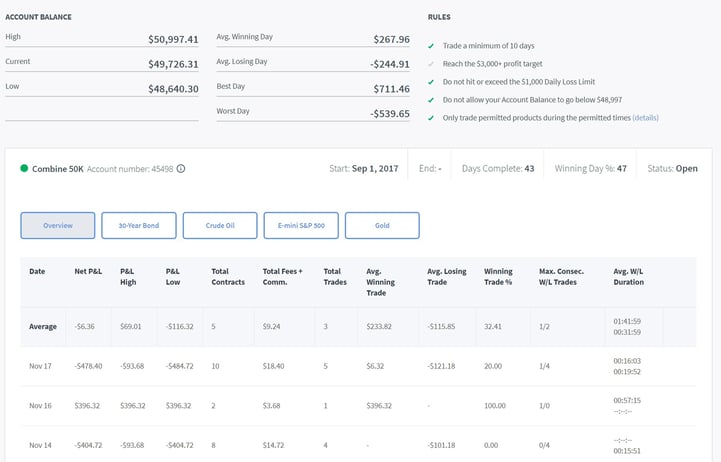Switch to the 30-Year Bond tab

(138, 226)
